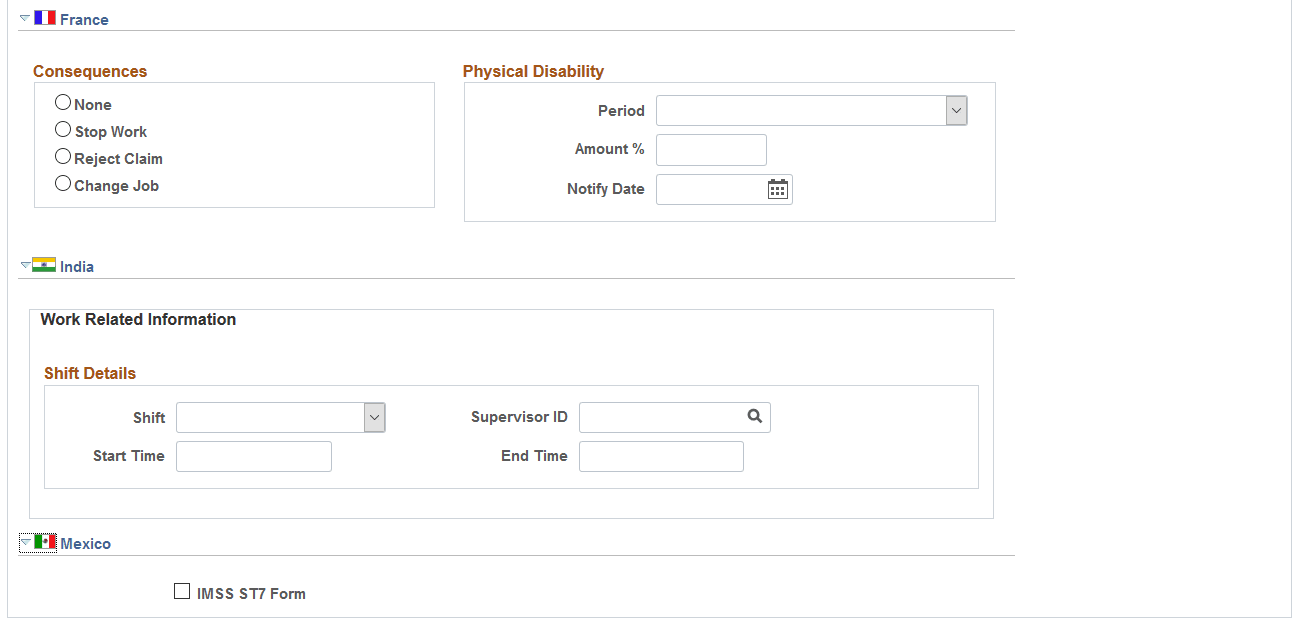The height and width of the screenshot is (623, 1298).
Task: Click the France section heading
Action: (x=86, y=18)
